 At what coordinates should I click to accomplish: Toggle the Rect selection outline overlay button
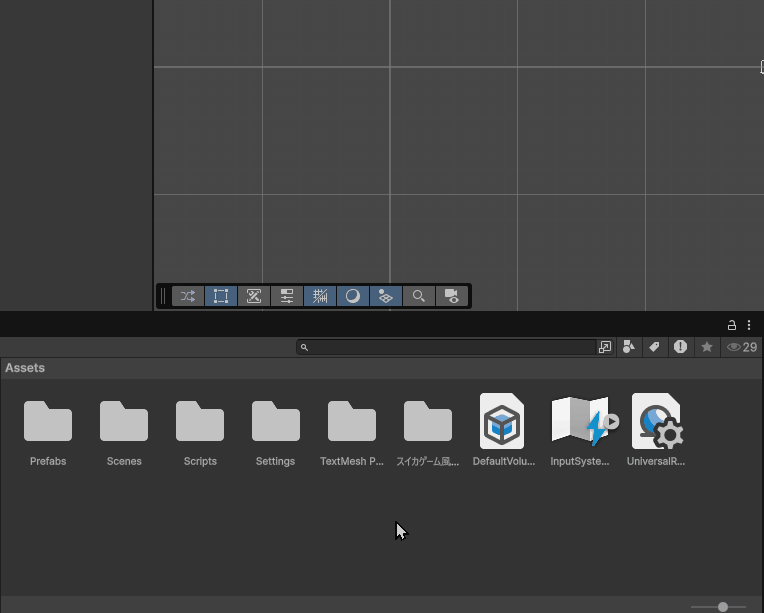pos(221,296)
